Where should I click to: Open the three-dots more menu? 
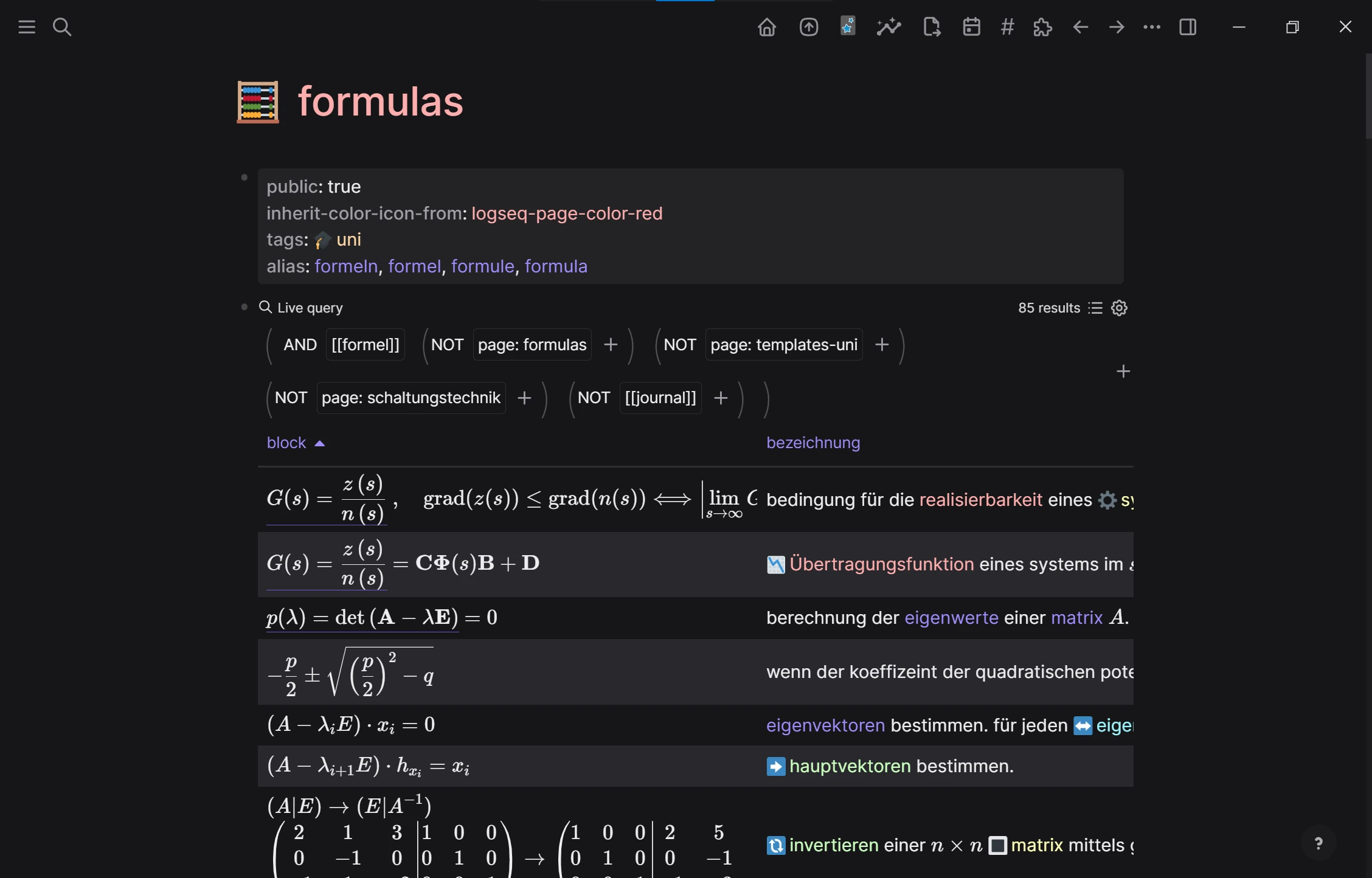point(1151,27)
